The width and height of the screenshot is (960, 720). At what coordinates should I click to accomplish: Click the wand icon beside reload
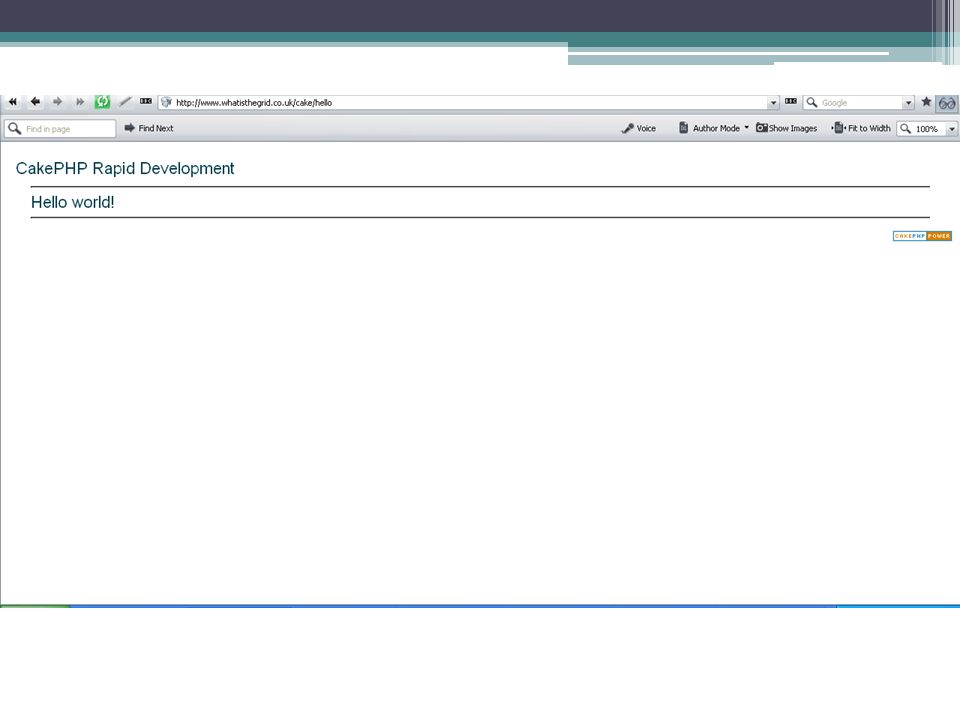(x=125, y=102)
